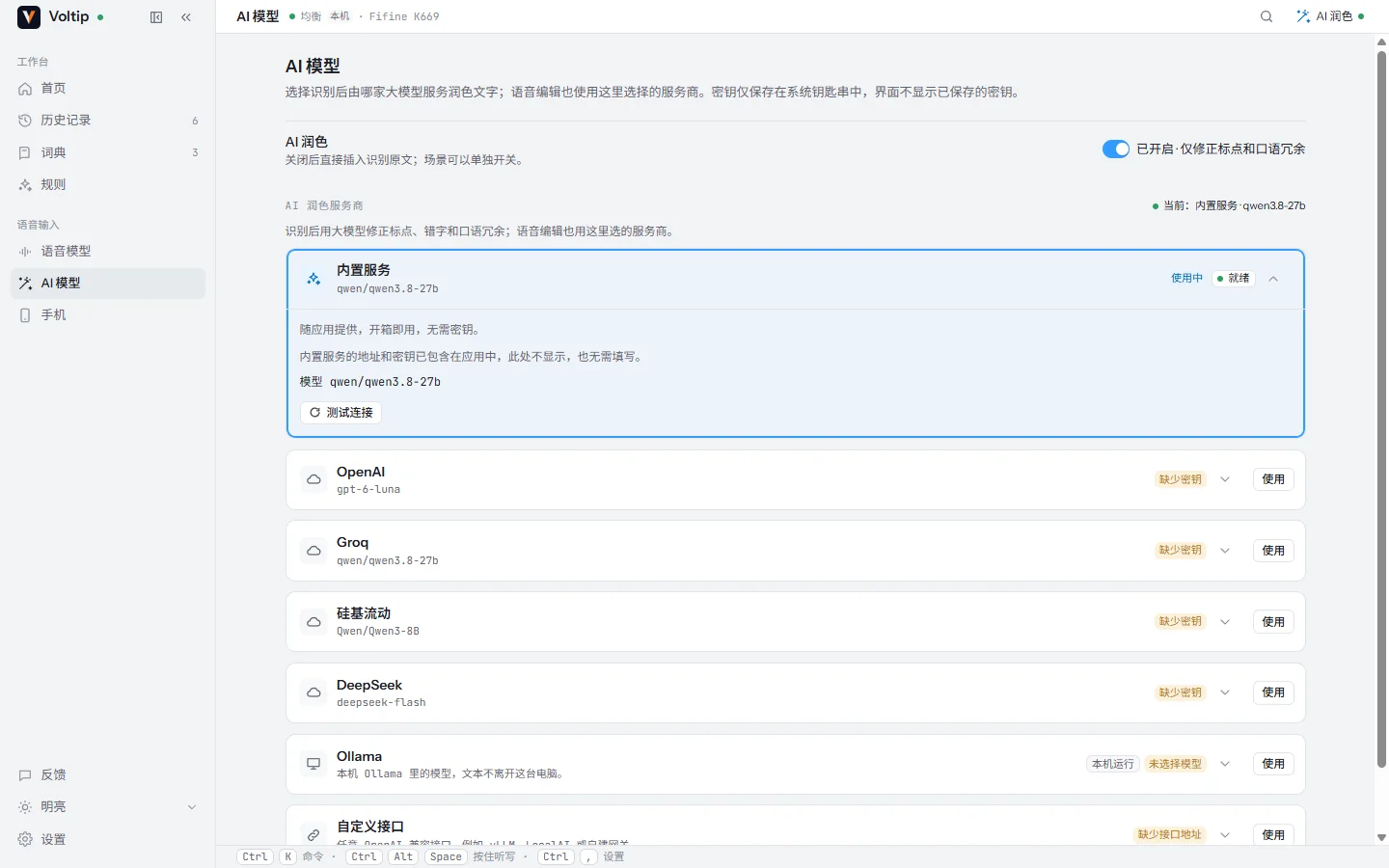The height and width of the screenshot is (868, 1389).
Task: Click Ollama 本机运行 badge
Action: pos(1113,764)
